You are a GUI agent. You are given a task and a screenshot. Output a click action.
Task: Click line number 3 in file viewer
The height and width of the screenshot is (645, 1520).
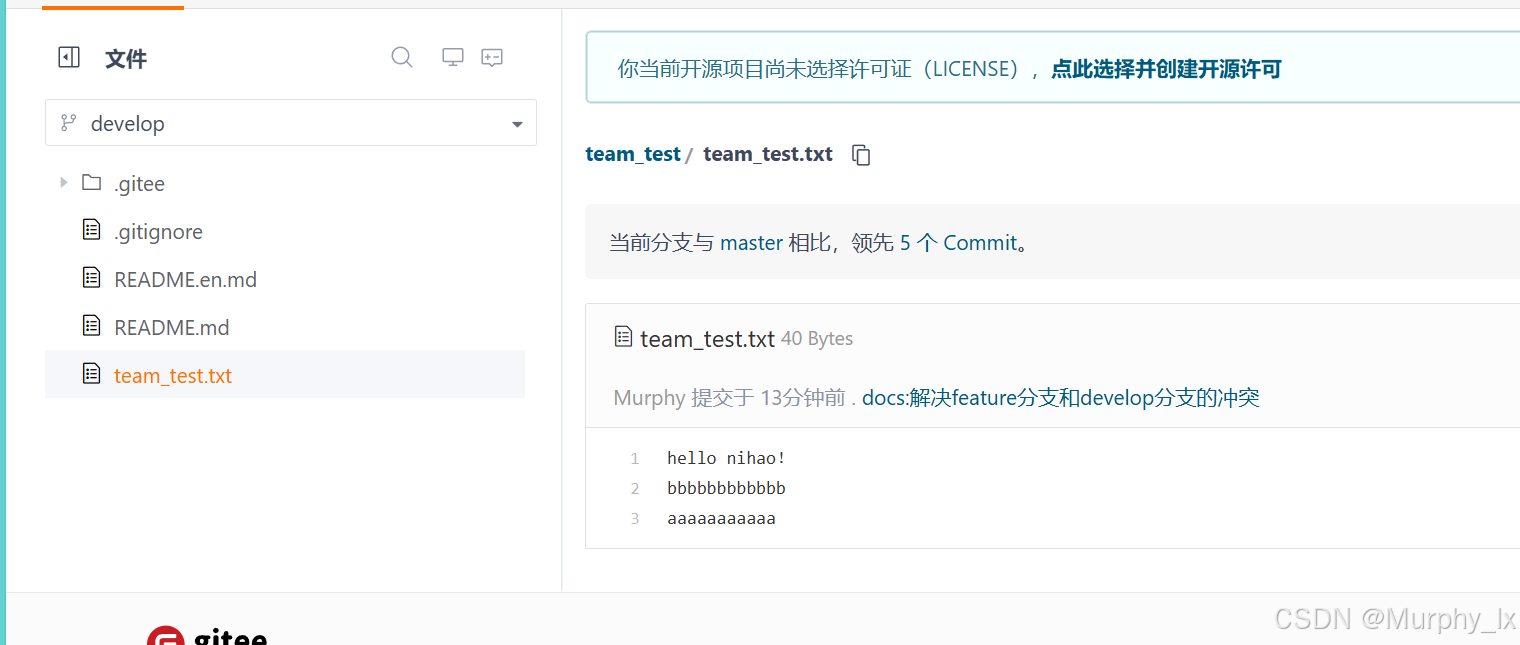point(634,519)
